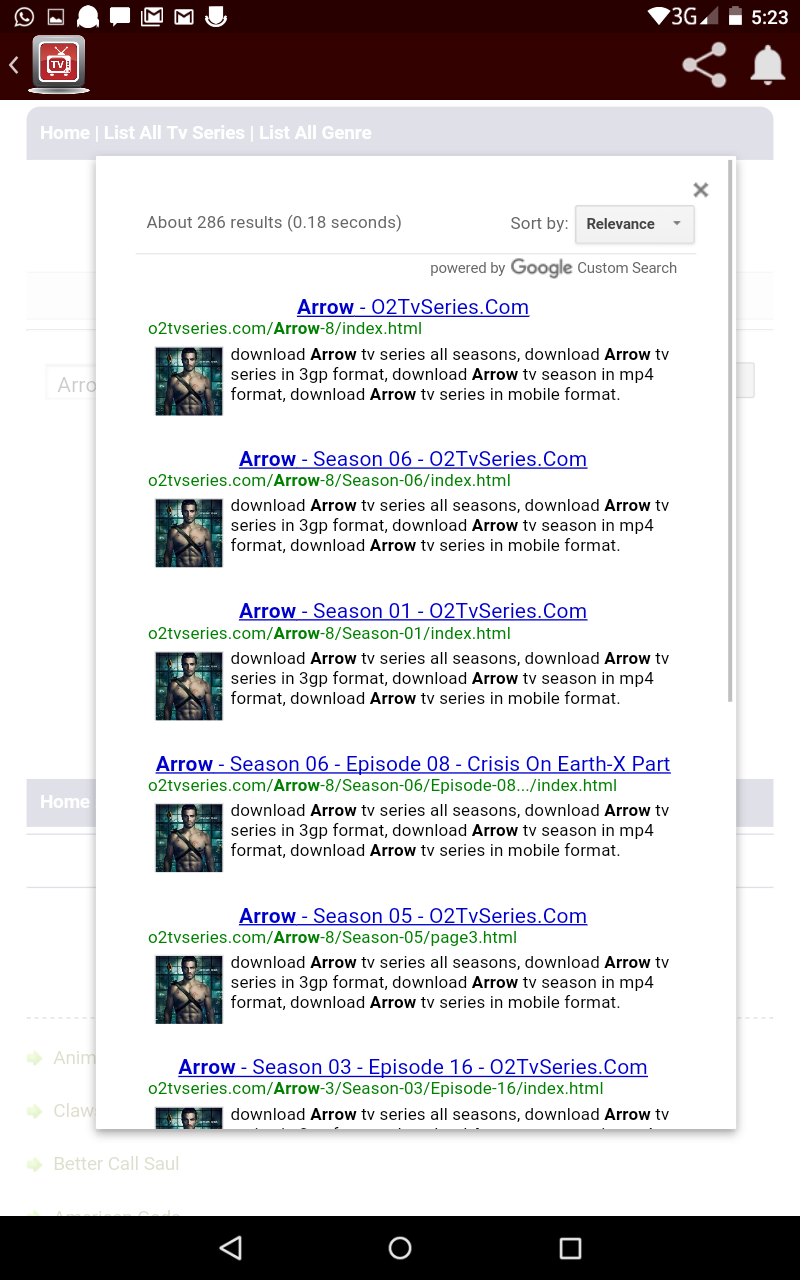Screen dimensions: 800x1280
Task: Click URL ending Arrow-8/Season-06/index.html
Action: click(330, 481)
